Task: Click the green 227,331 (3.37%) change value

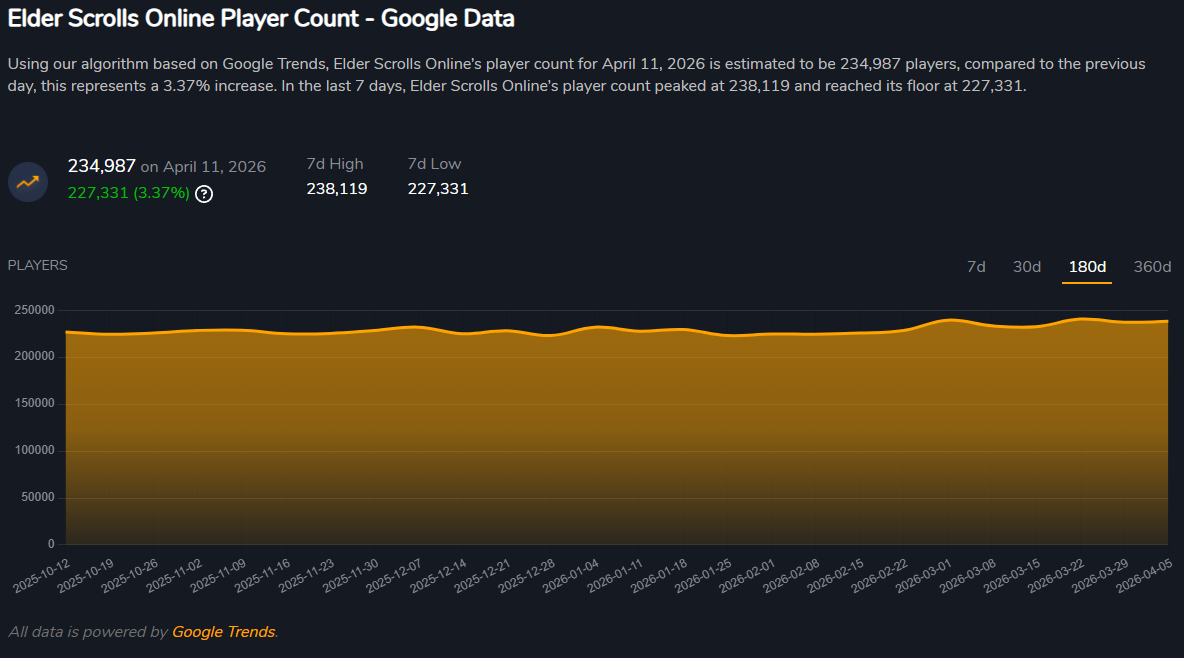Action: pyautogui.click(x=128, y=193)
